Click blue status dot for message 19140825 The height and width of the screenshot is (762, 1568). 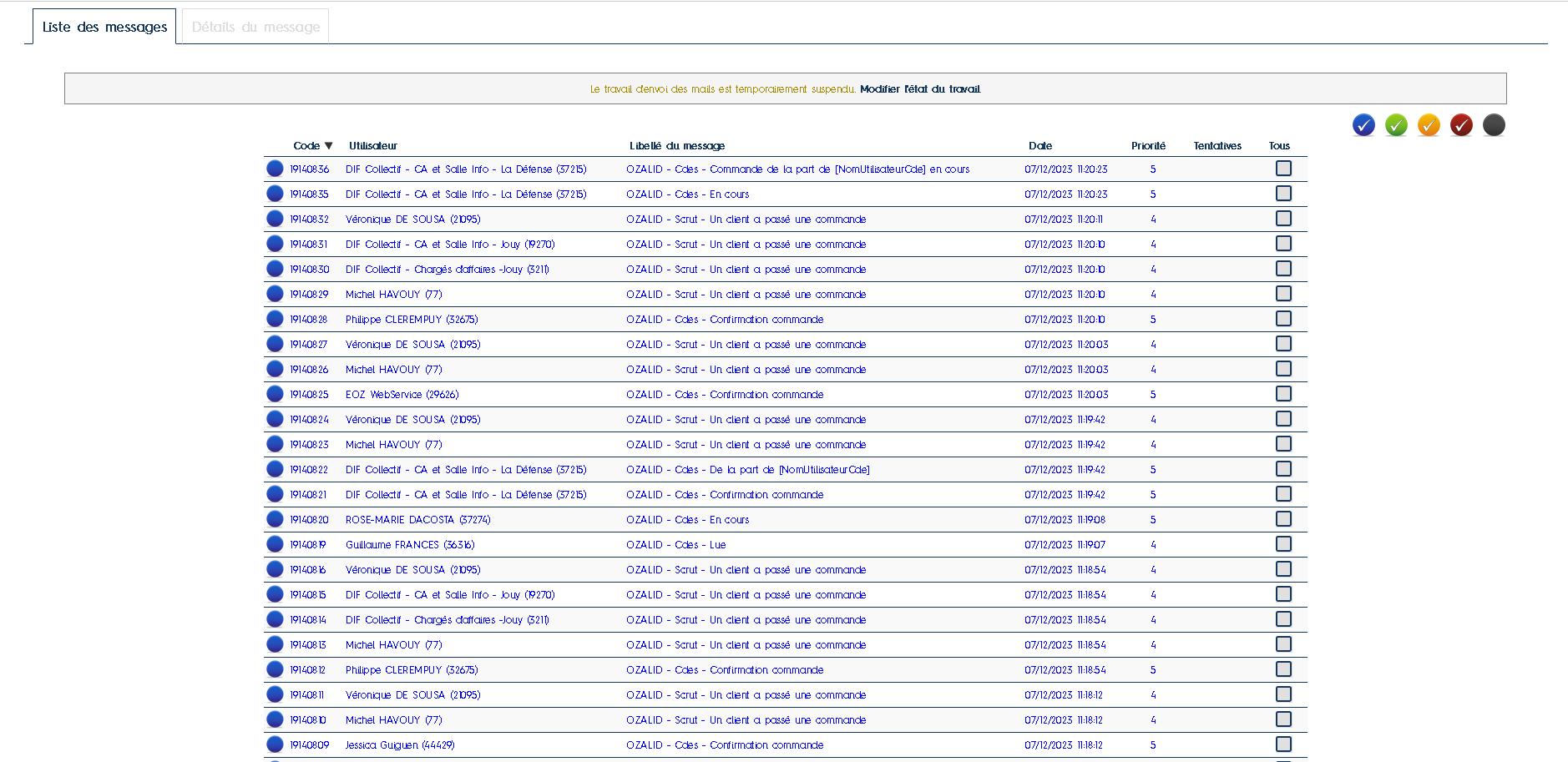point(275,394)
